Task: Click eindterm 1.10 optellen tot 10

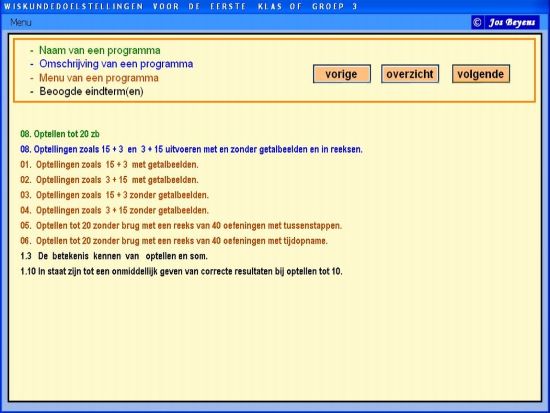Action: [181, 272]
